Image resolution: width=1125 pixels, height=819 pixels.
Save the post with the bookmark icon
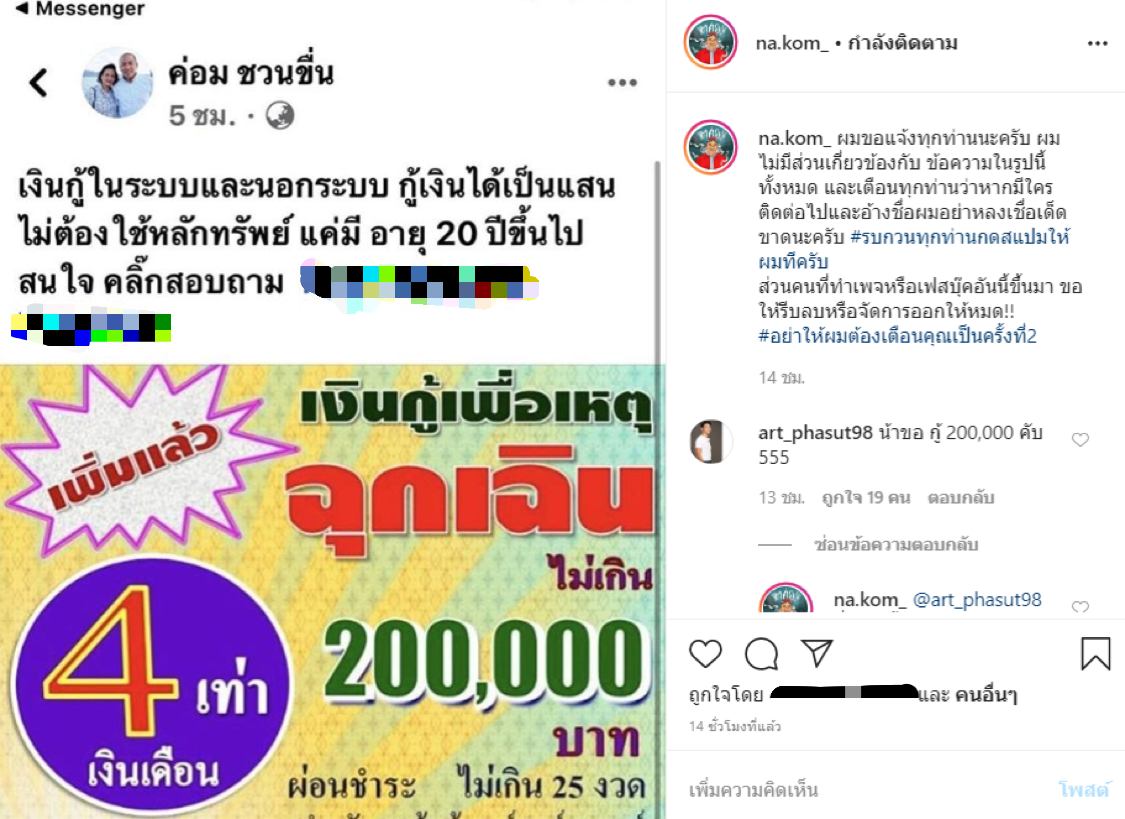(1095, 653)
